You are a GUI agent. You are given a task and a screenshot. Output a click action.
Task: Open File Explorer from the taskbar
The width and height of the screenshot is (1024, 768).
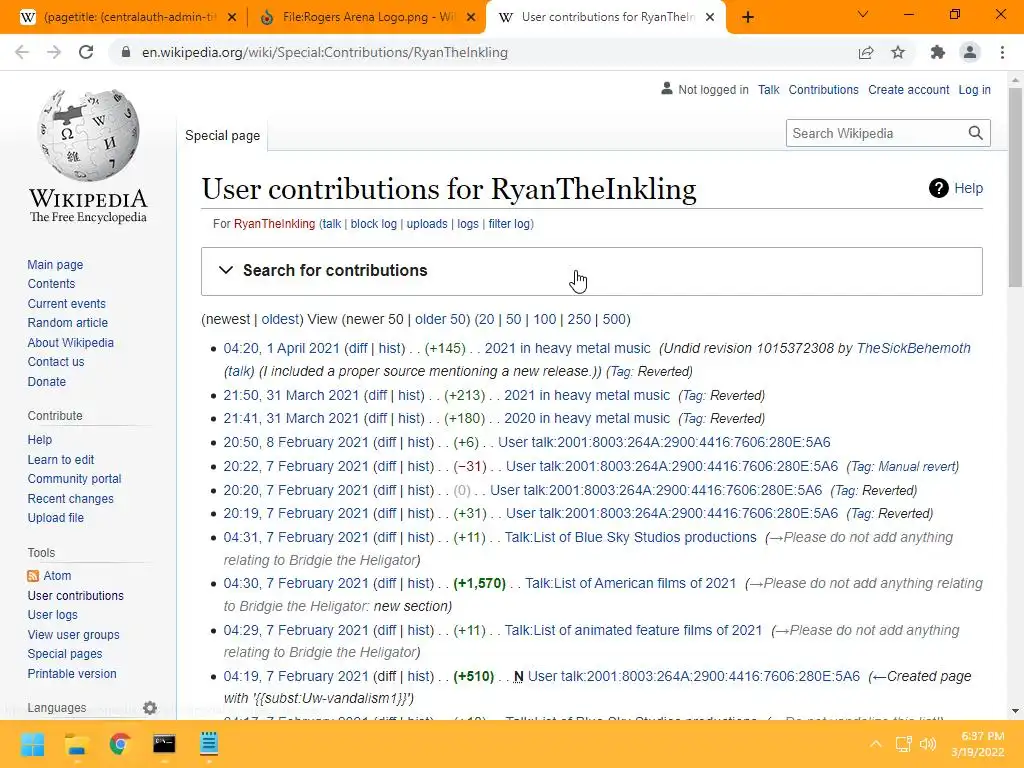pyautogui.click(x=76, y=744)
